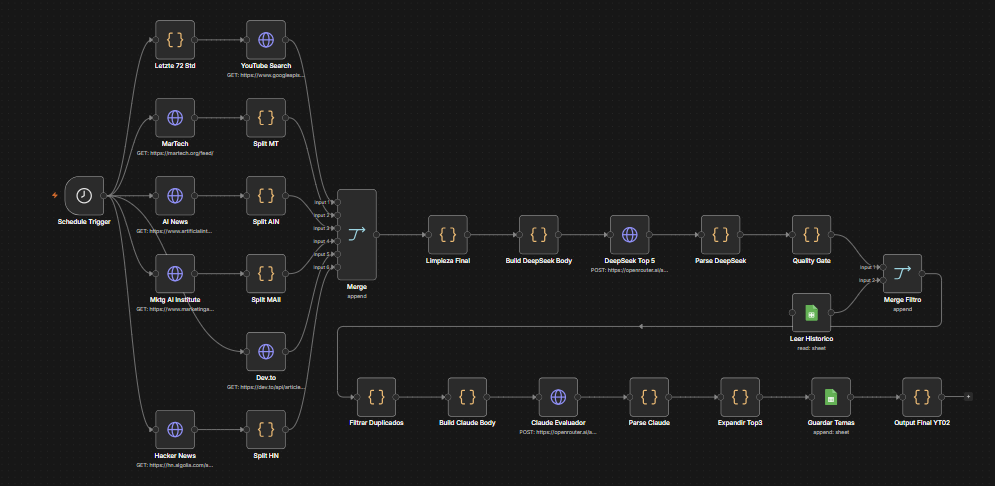Select the Dev.to HTTP request node
This screenshot has width=995, height=486.
[266, 351]
